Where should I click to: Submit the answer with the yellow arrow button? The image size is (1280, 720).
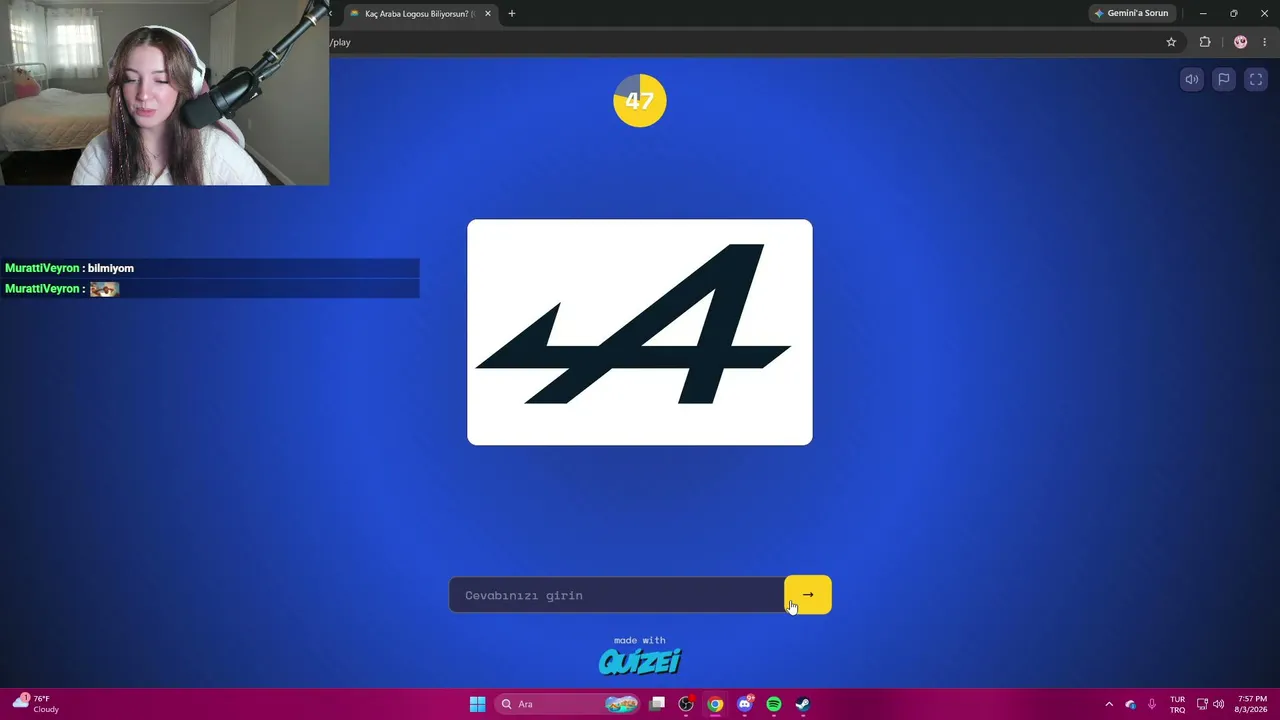[x=808, y=595]
